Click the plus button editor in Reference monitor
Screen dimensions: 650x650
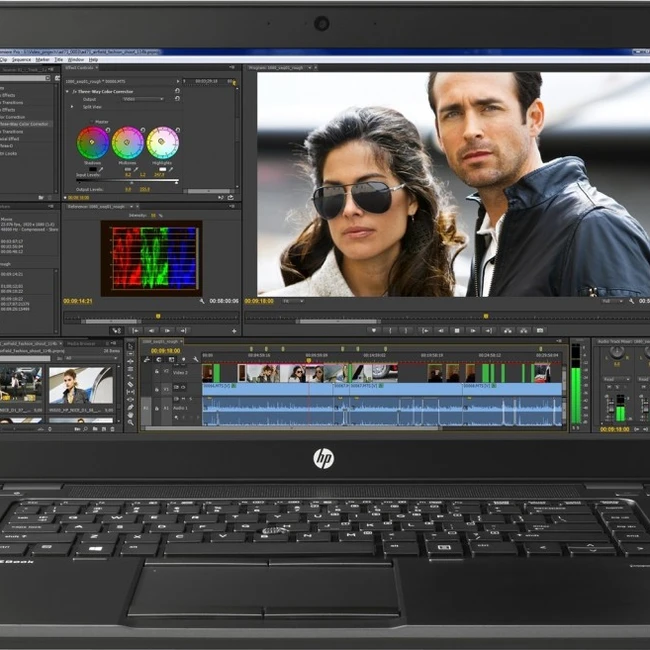tap(234, 331)
